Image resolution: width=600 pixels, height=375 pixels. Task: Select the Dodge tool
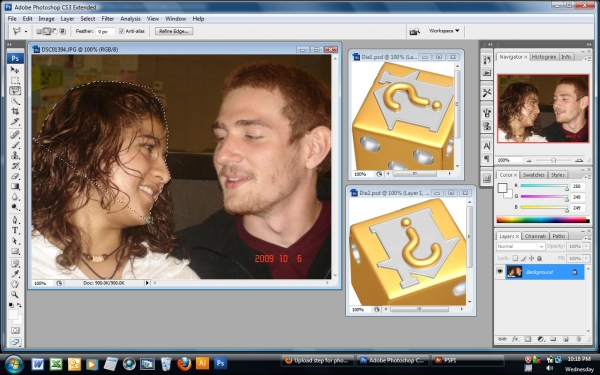coord(15,207)
